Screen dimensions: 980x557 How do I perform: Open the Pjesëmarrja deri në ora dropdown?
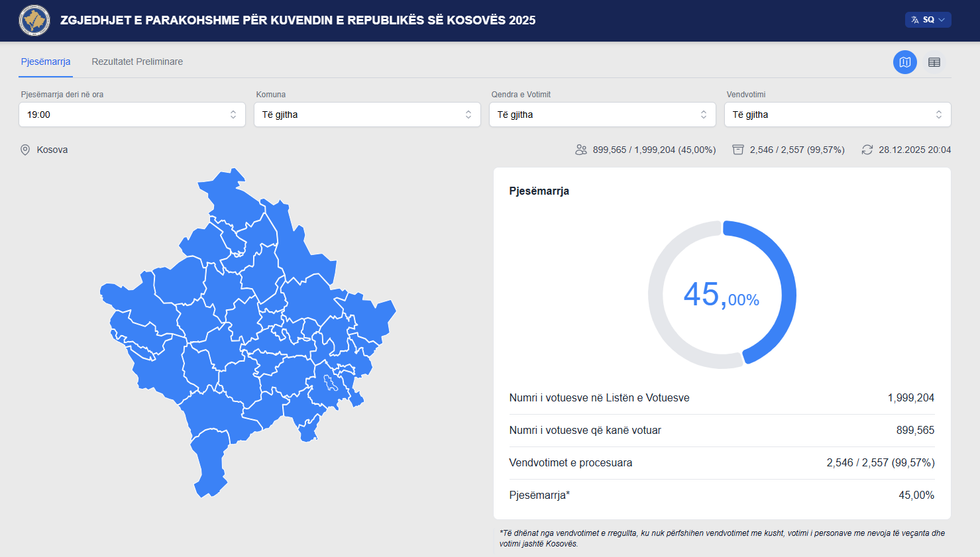pos(132,115)
